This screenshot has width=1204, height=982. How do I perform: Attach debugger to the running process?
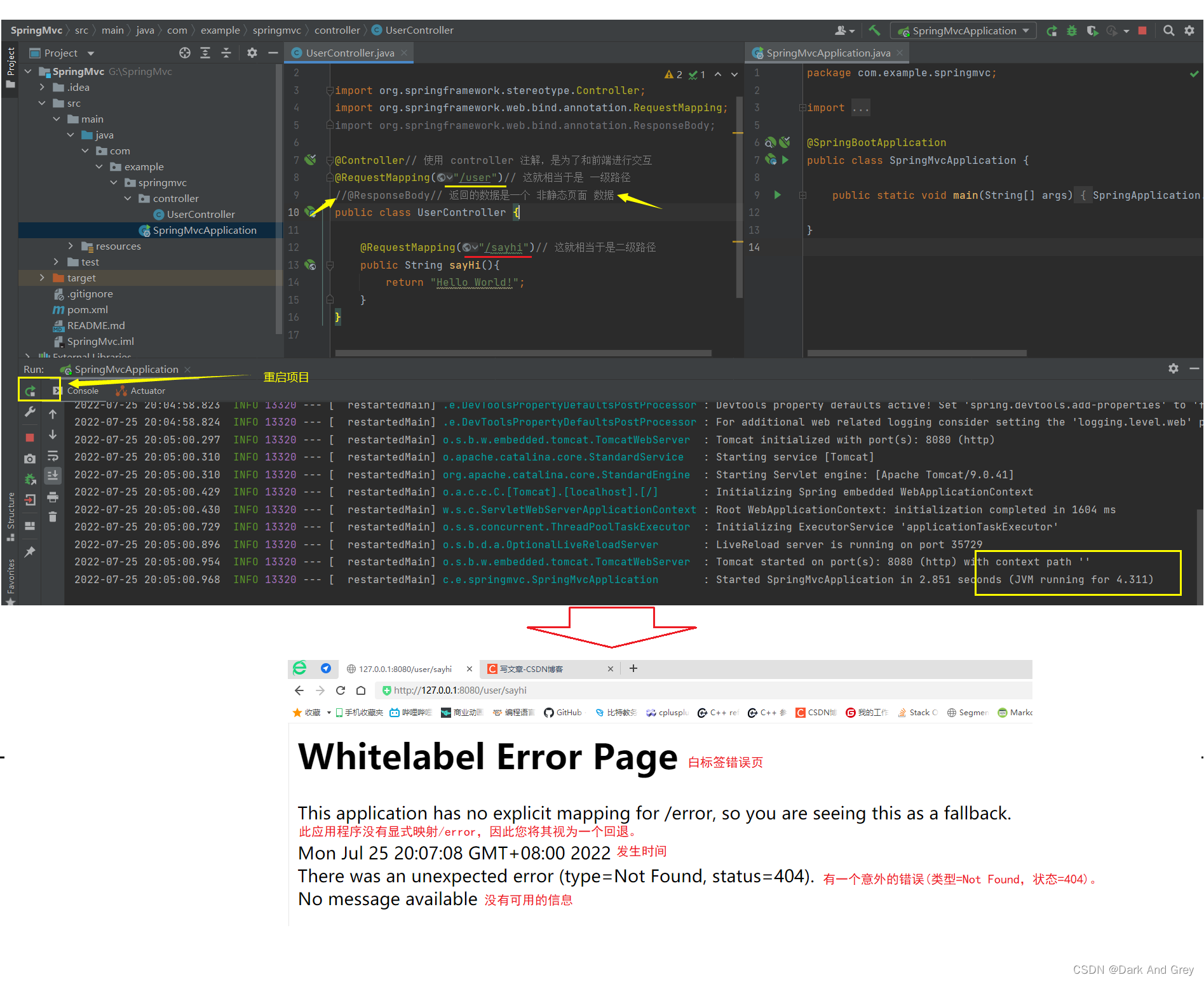coord(30,479)
